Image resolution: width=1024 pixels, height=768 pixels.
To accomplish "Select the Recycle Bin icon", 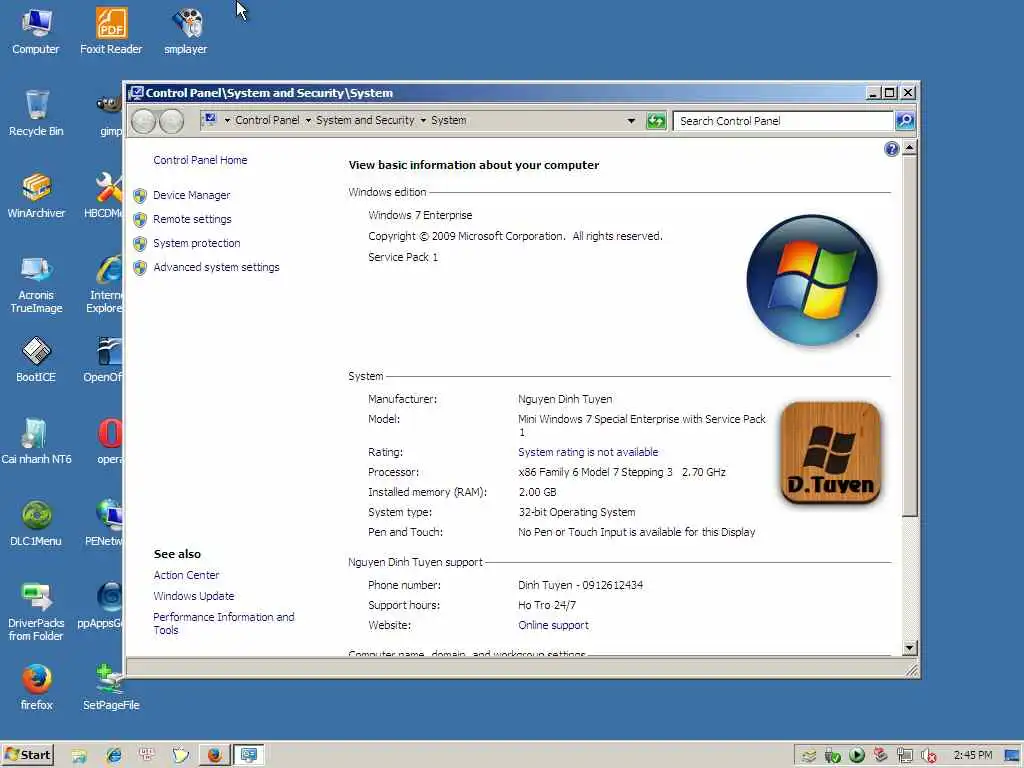I will point(36,113).
